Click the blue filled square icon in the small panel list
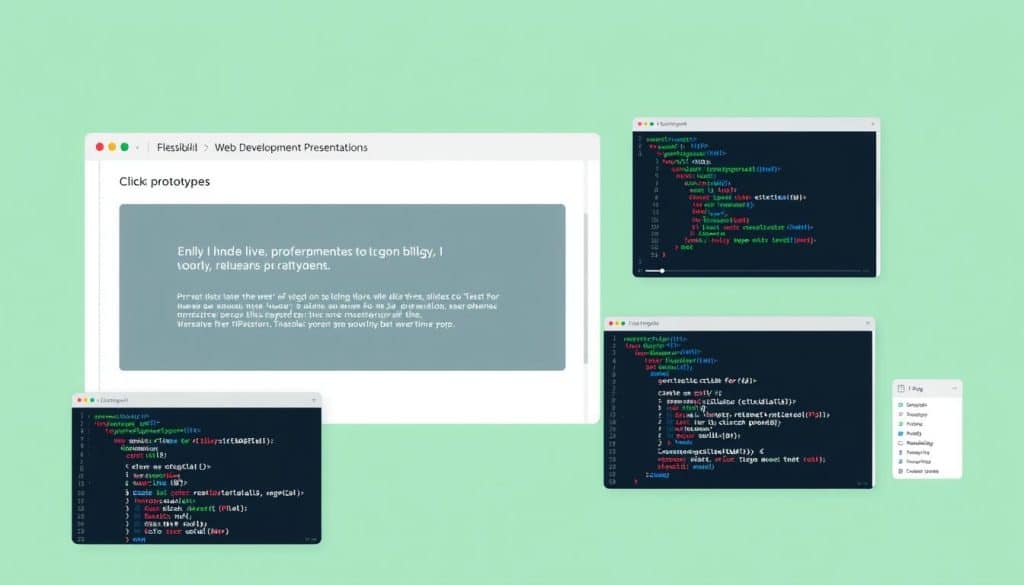This screenshot has width=1024, height=585. coord(901,434)
